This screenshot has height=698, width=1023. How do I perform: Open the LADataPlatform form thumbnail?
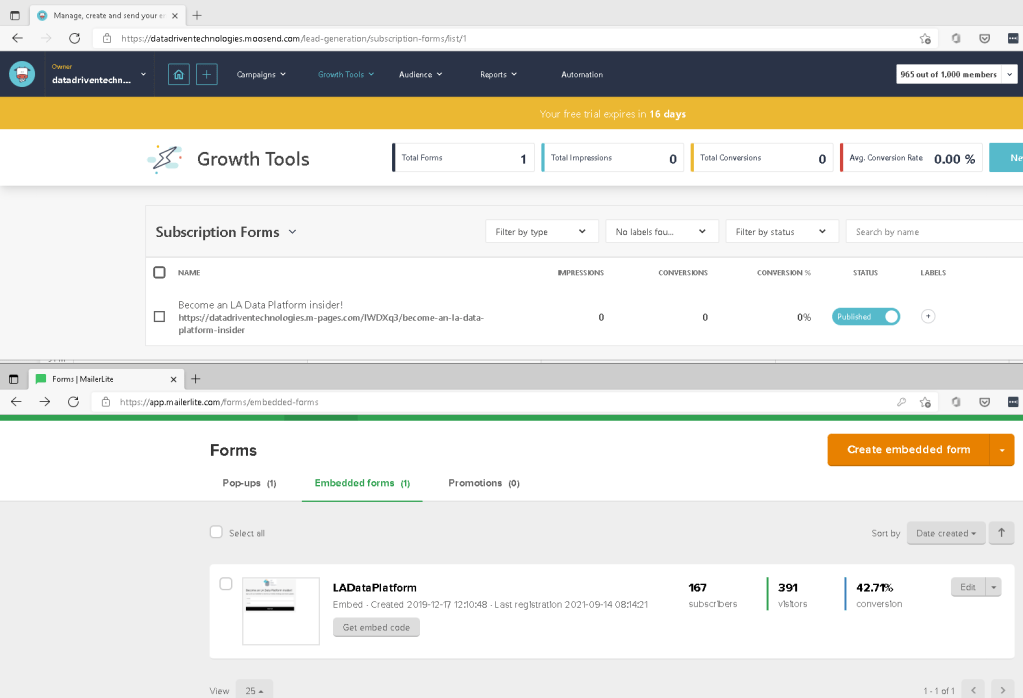281,610
